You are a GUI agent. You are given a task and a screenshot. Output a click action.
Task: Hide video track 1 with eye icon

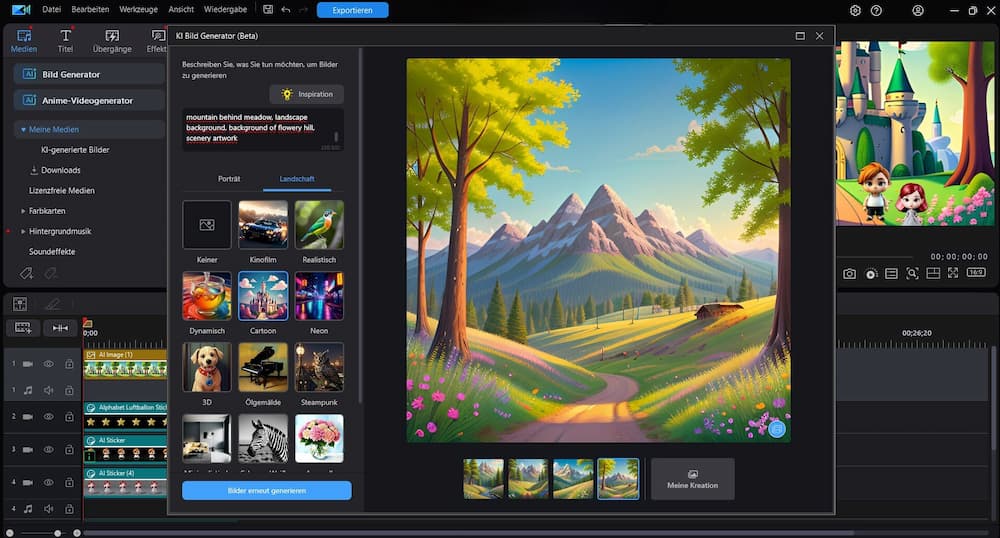coord(48,364)
